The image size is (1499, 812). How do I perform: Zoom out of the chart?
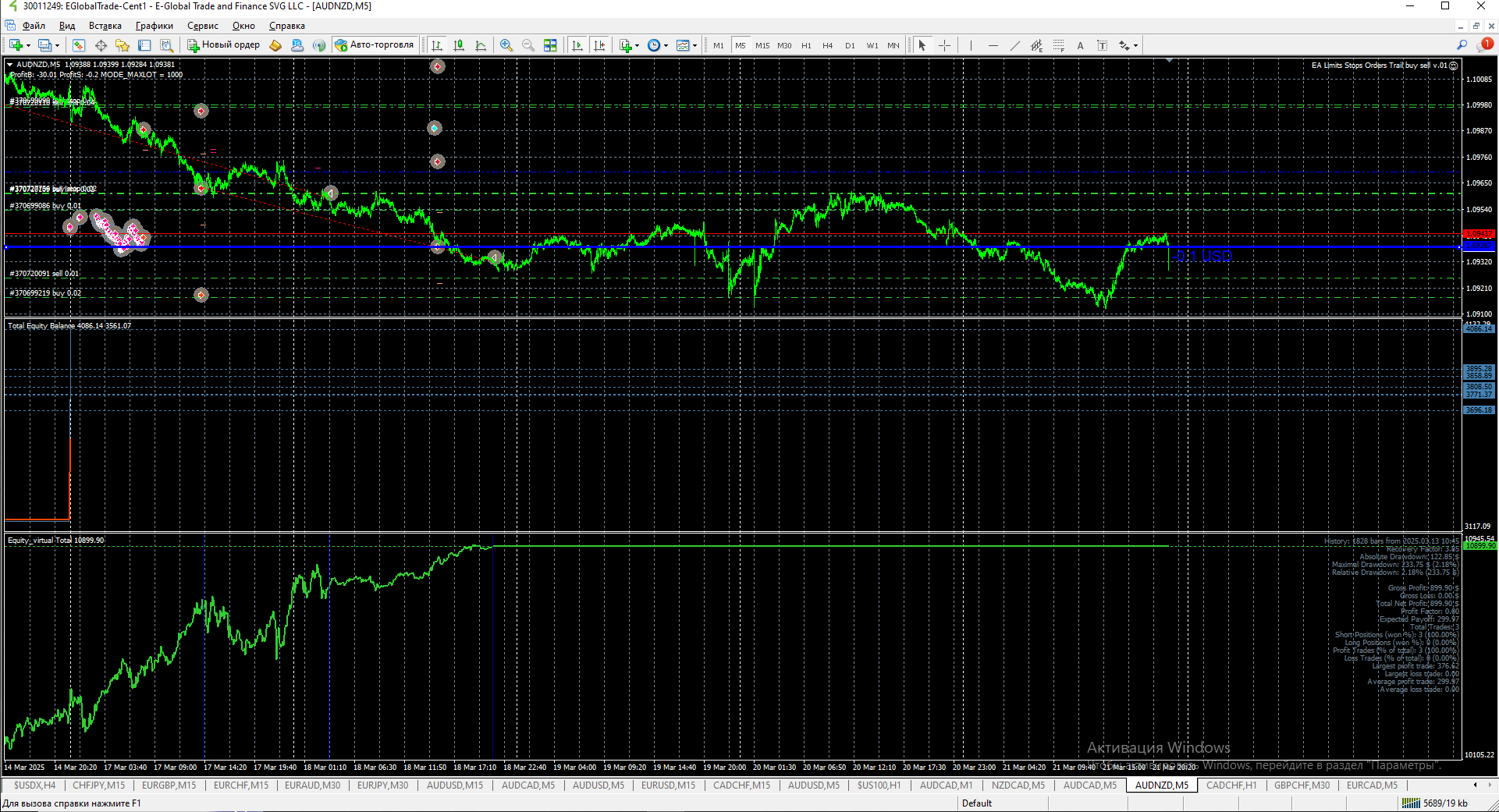(x=528, y=45)
